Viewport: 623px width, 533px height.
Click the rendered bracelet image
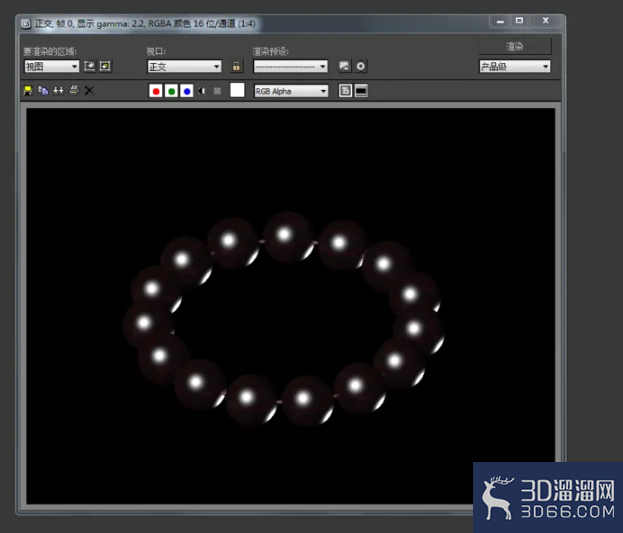pos(290,306)
